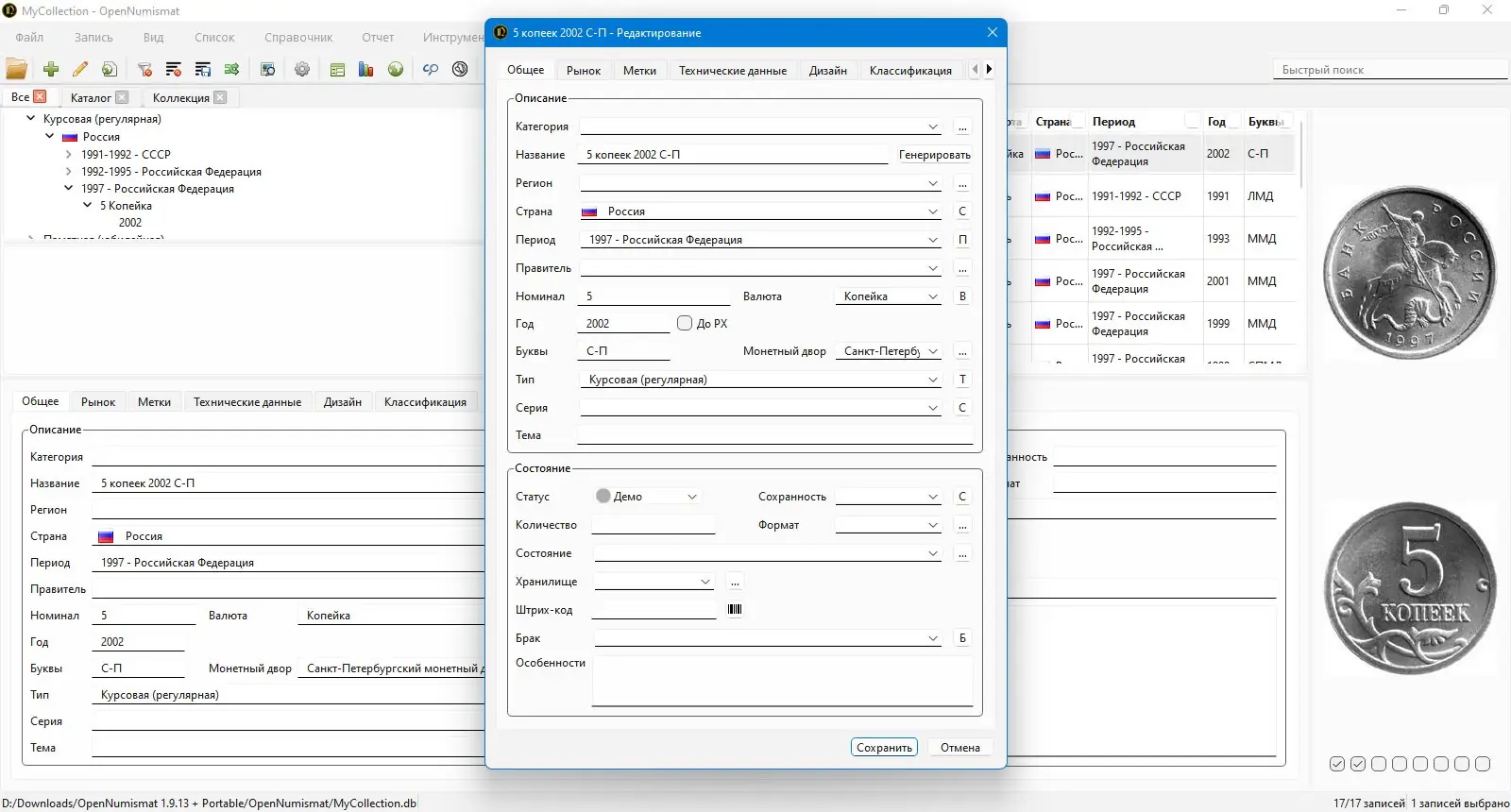Viewport: 1511px width, 812px height.
Task: Collapse the 5 Копейка tree node
Action: tap(88, 206)
